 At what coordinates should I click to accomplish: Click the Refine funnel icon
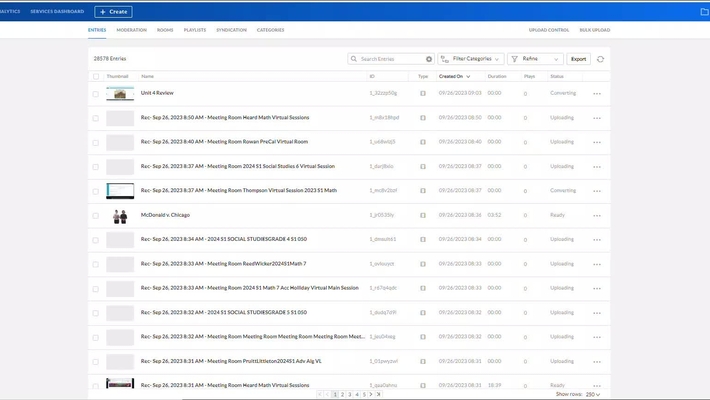pyautogui.click(x=514, y=59)
